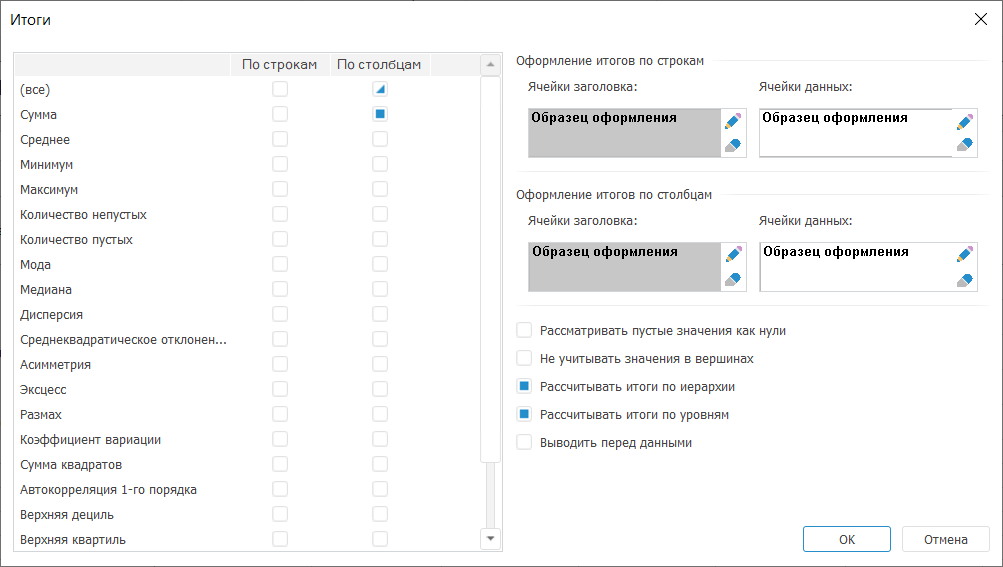Enable 'Рассматривать пустые значения как нули' checkbox
The width and height of the screenshot is (1003, 567).
click(524, 330)
